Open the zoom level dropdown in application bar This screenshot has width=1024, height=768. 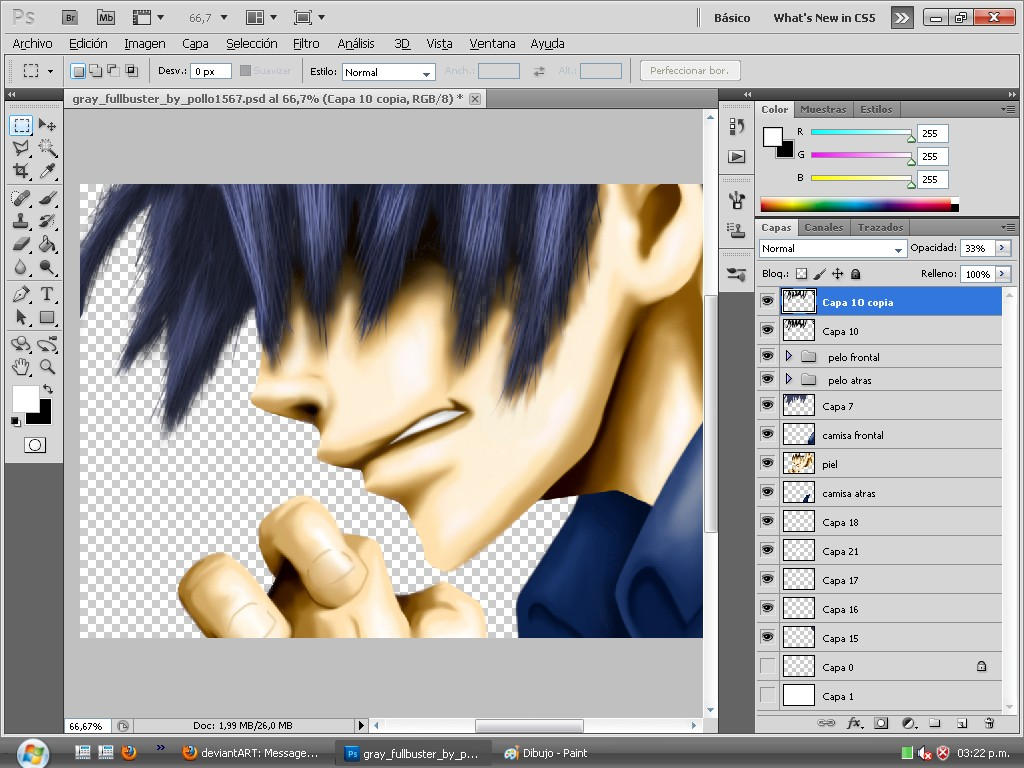tap(225, 18)
